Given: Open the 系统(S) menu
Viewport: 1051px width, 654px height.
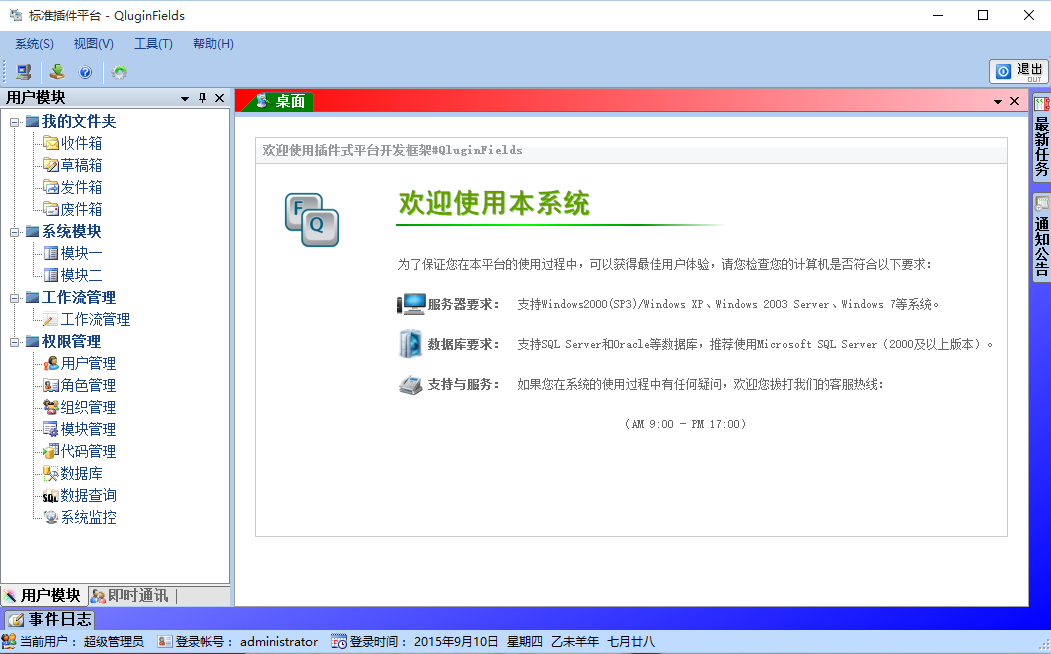Looking at the screenshot, I should click(x=34, y=44).
